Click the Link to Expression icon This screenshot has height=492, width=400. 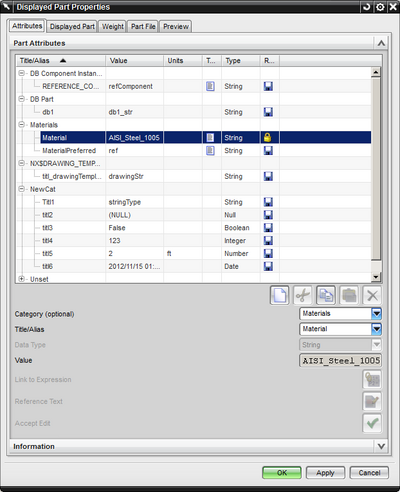coord(372,379)
